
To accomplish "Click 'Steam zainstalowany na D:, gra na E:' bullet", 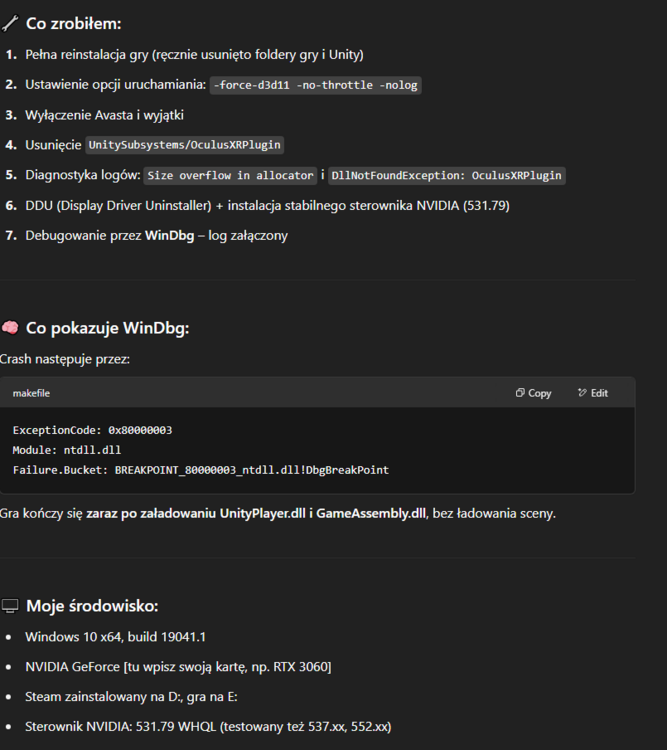I will [x=131, y=697].
